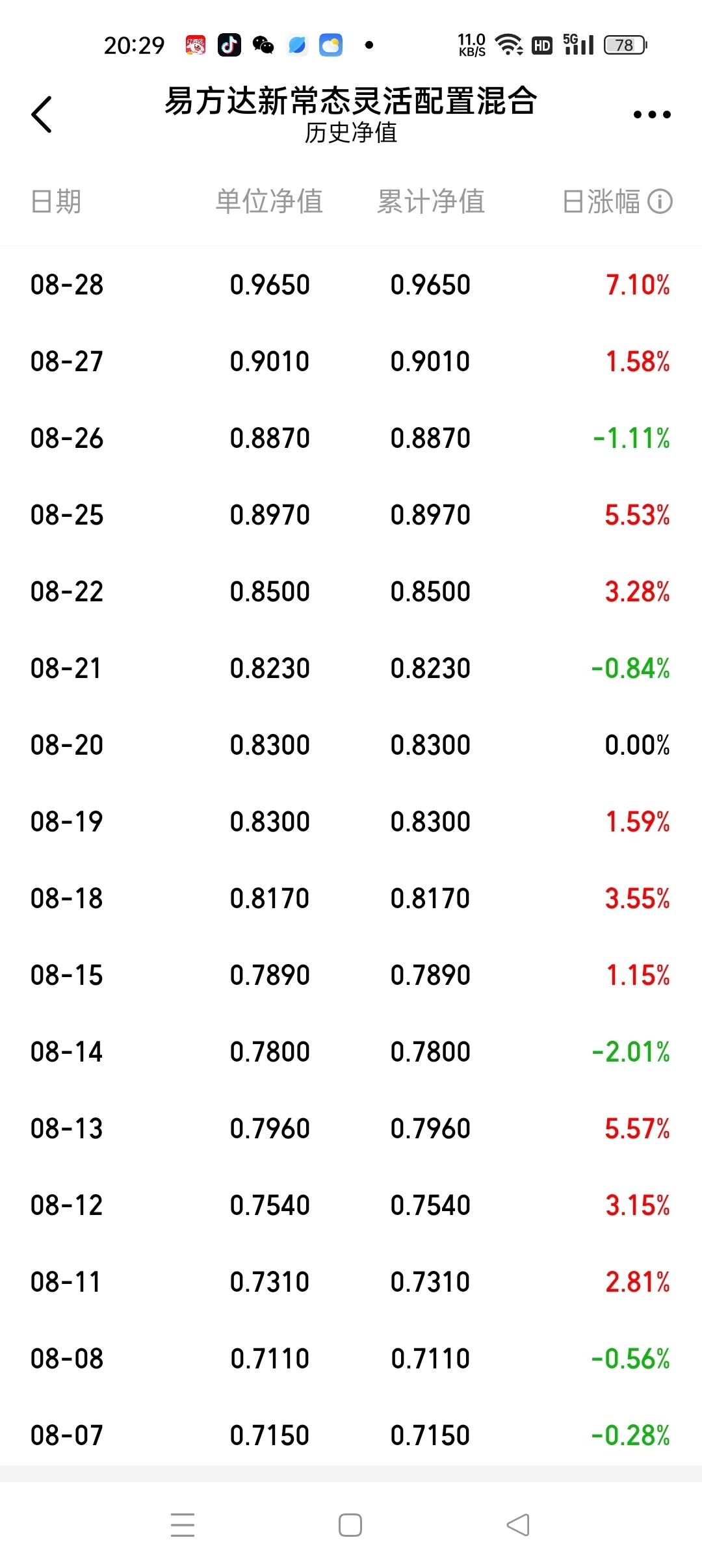The height and width of the screenshot is (1568, 702).
Task: Tap the 单位净值 column header
Action: (x=269, y=202)
